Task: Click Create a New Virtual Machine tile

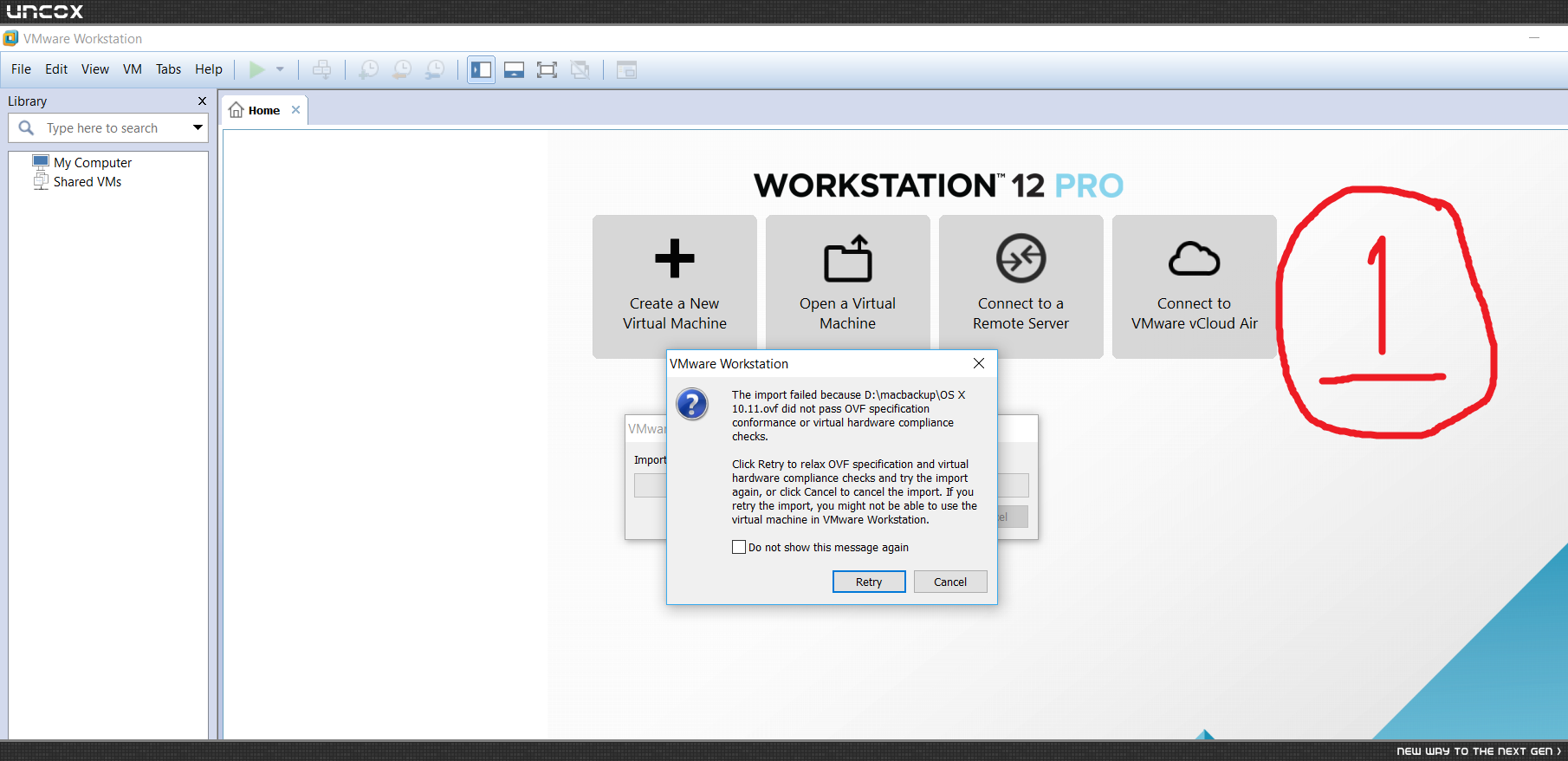Action: [675, 287]
